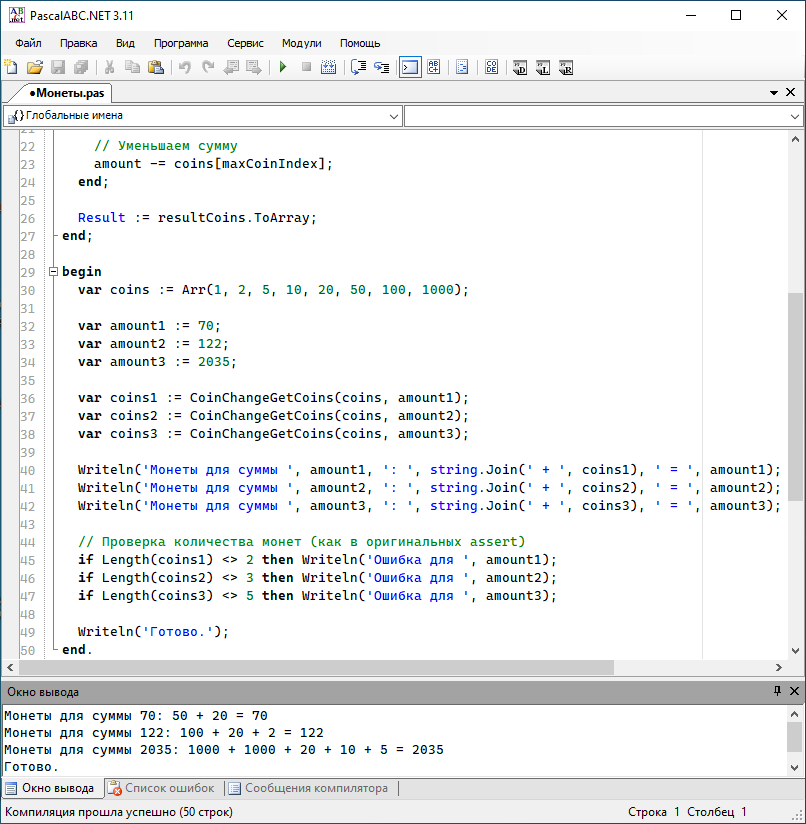Click the Open file folder icon
The image size is (806, 824).
pos(34,67)
